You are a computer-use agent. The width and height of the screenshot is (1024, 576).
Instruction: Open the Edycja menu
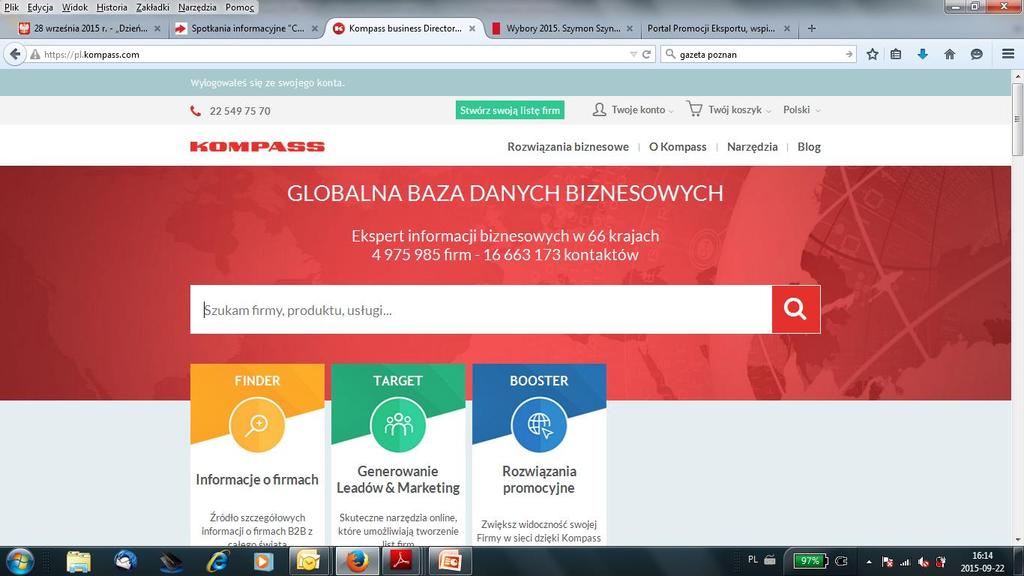tap(40, 7)
